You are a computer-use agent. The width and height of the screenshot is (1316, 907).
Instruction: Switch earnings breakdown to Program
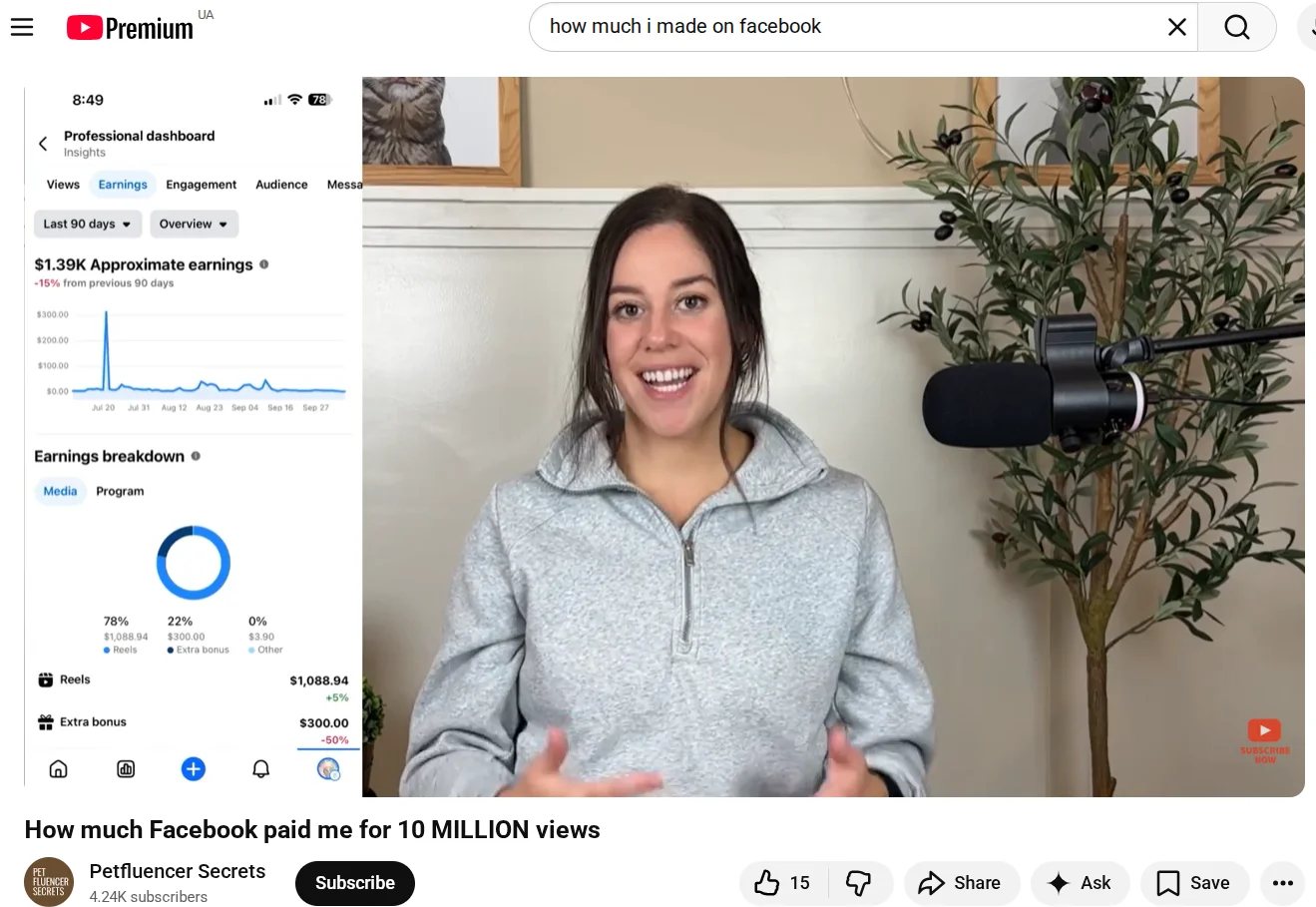tap(120, 490)
